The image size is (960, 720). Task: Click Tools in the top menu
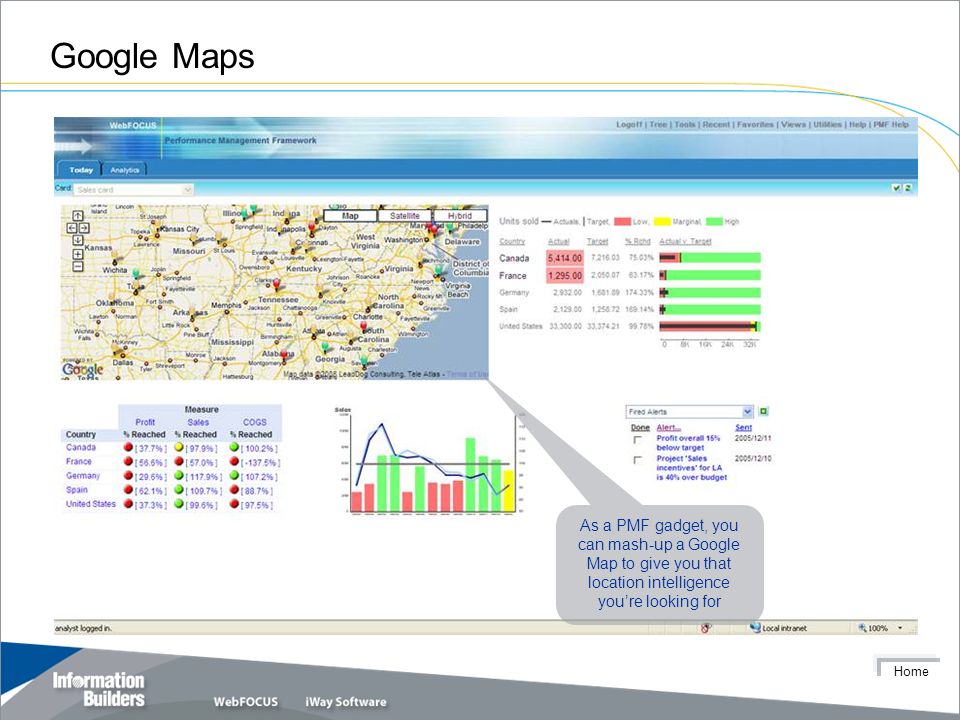684,124
